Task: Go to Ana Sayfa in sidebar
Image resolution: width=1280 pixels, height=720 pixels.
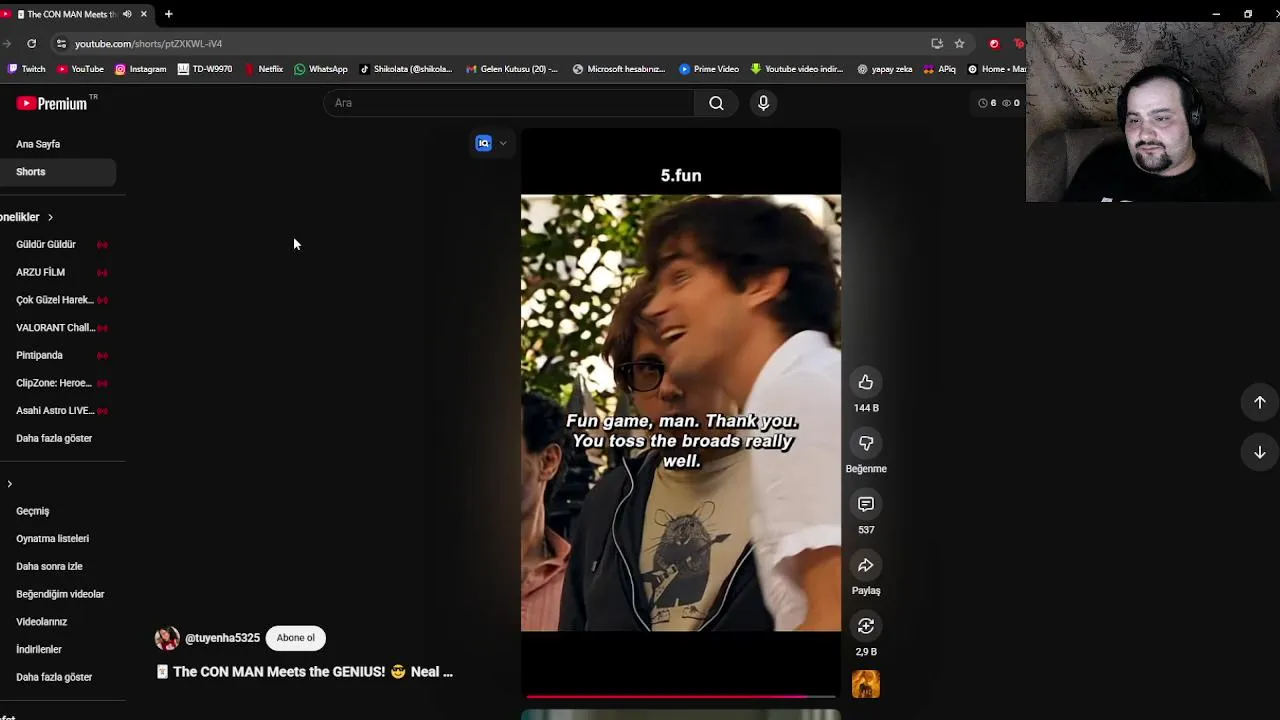Action: click(x=38, y=144)
